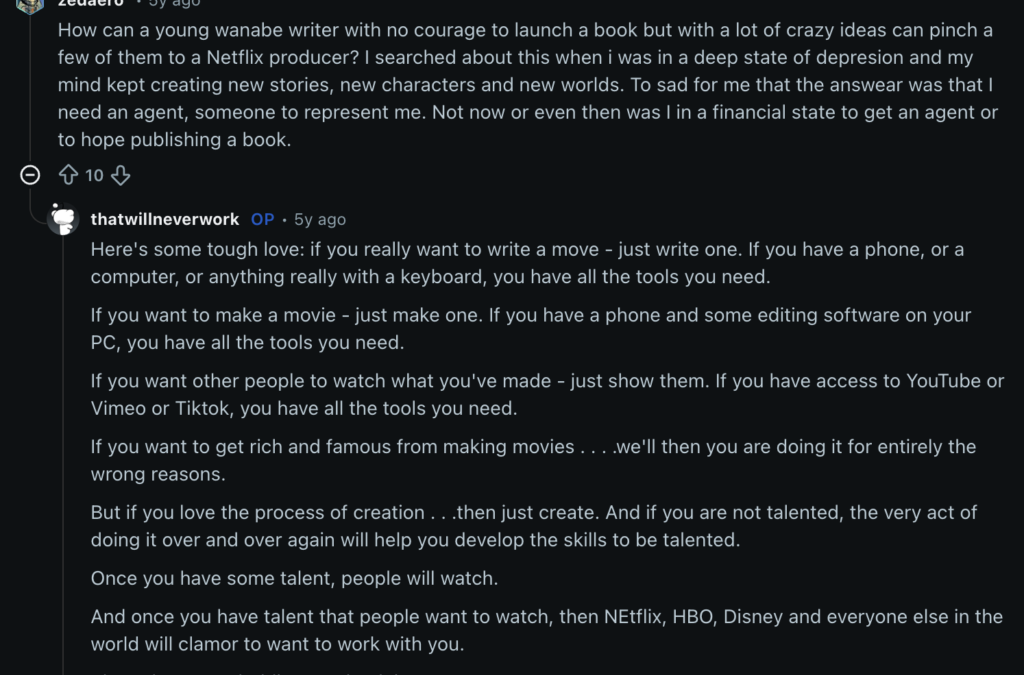Open the reply's "5y ago" timestamp permalink
The image size is (1024, 675).
[x=320, y=219]
